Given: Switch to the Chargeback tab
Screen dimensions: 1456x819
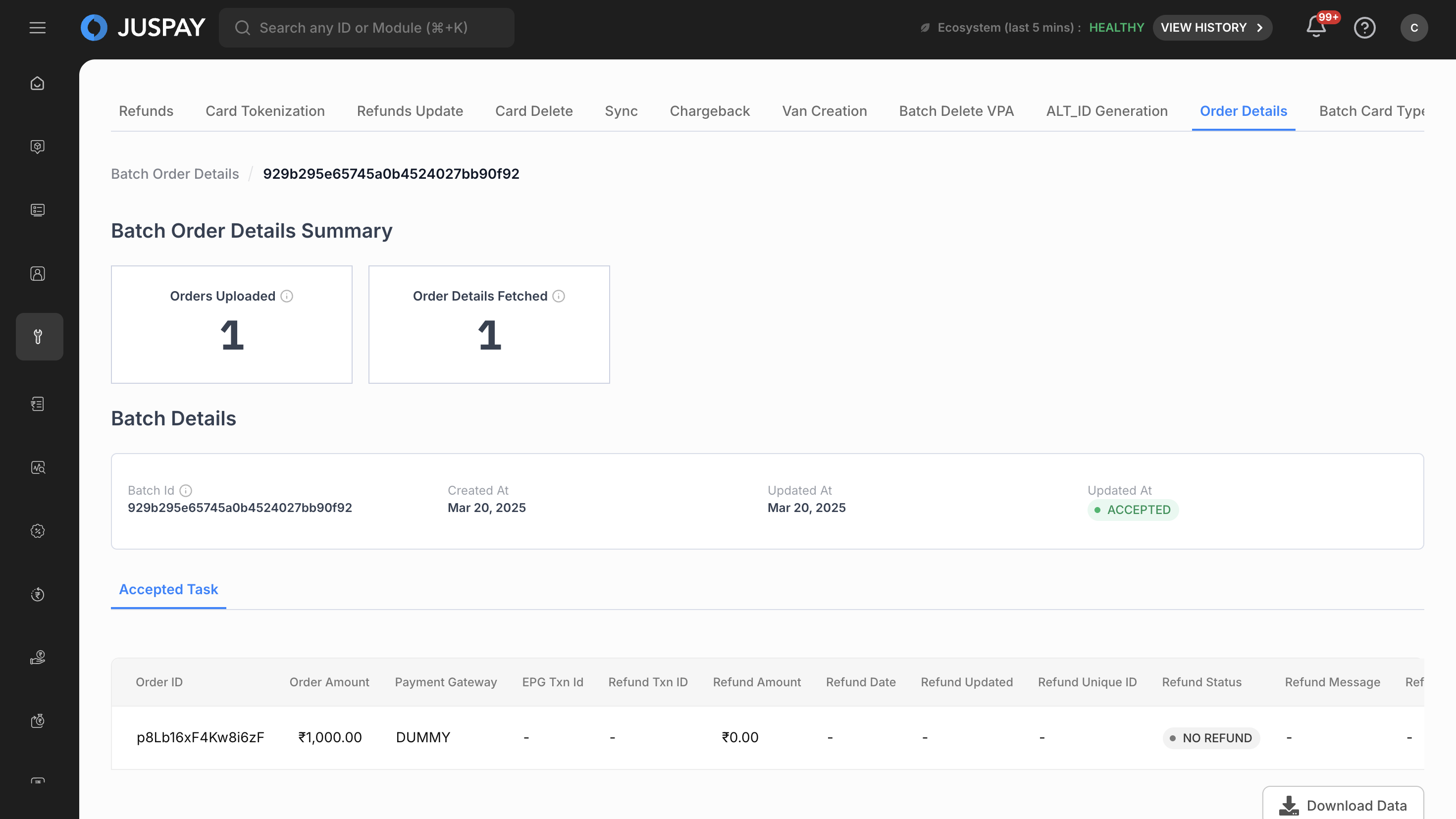Looking at the screenshot, I should 709,111.
